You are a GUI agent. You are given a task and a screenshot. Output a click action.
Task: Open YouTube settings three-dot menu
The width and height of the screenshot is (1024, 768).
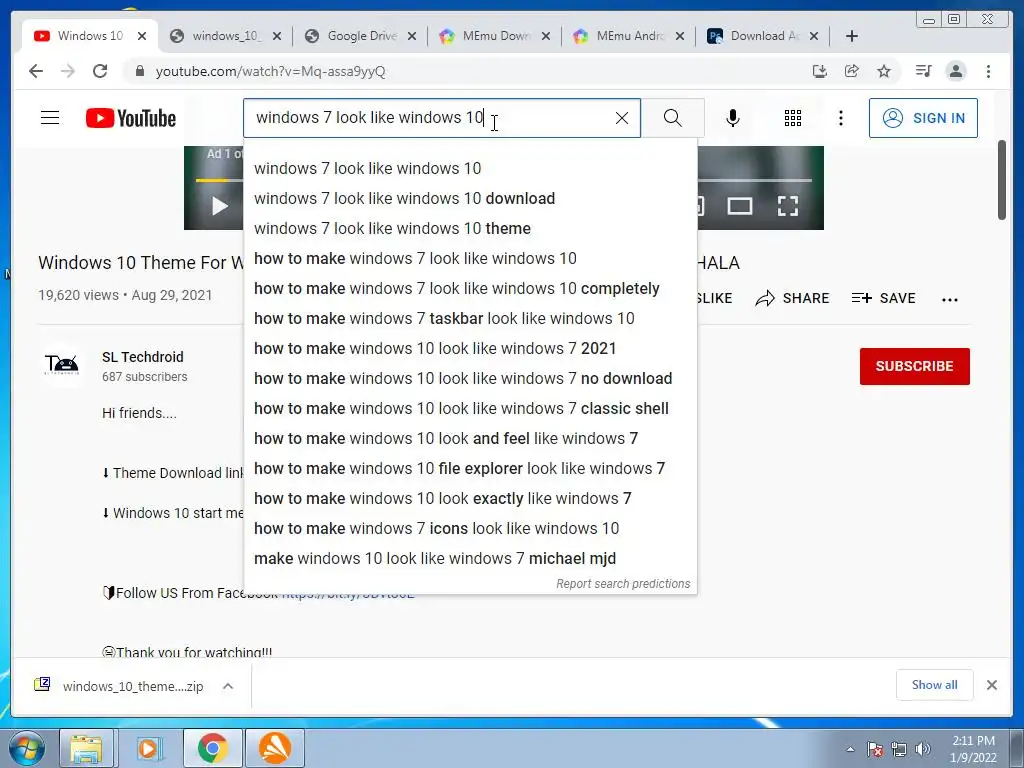840,118
